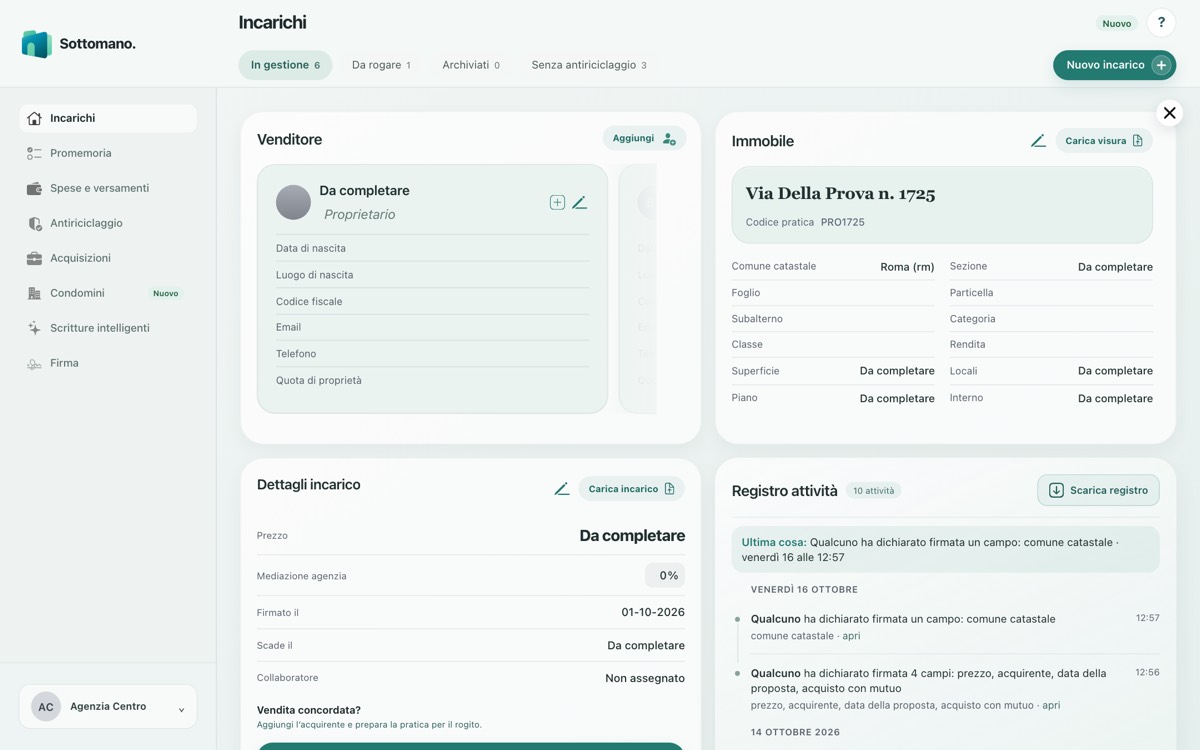The width and height of the screenshot is (1200, 750).
Task: Show the Senza antiriciclaggio tab
Action: pos(589,65)
